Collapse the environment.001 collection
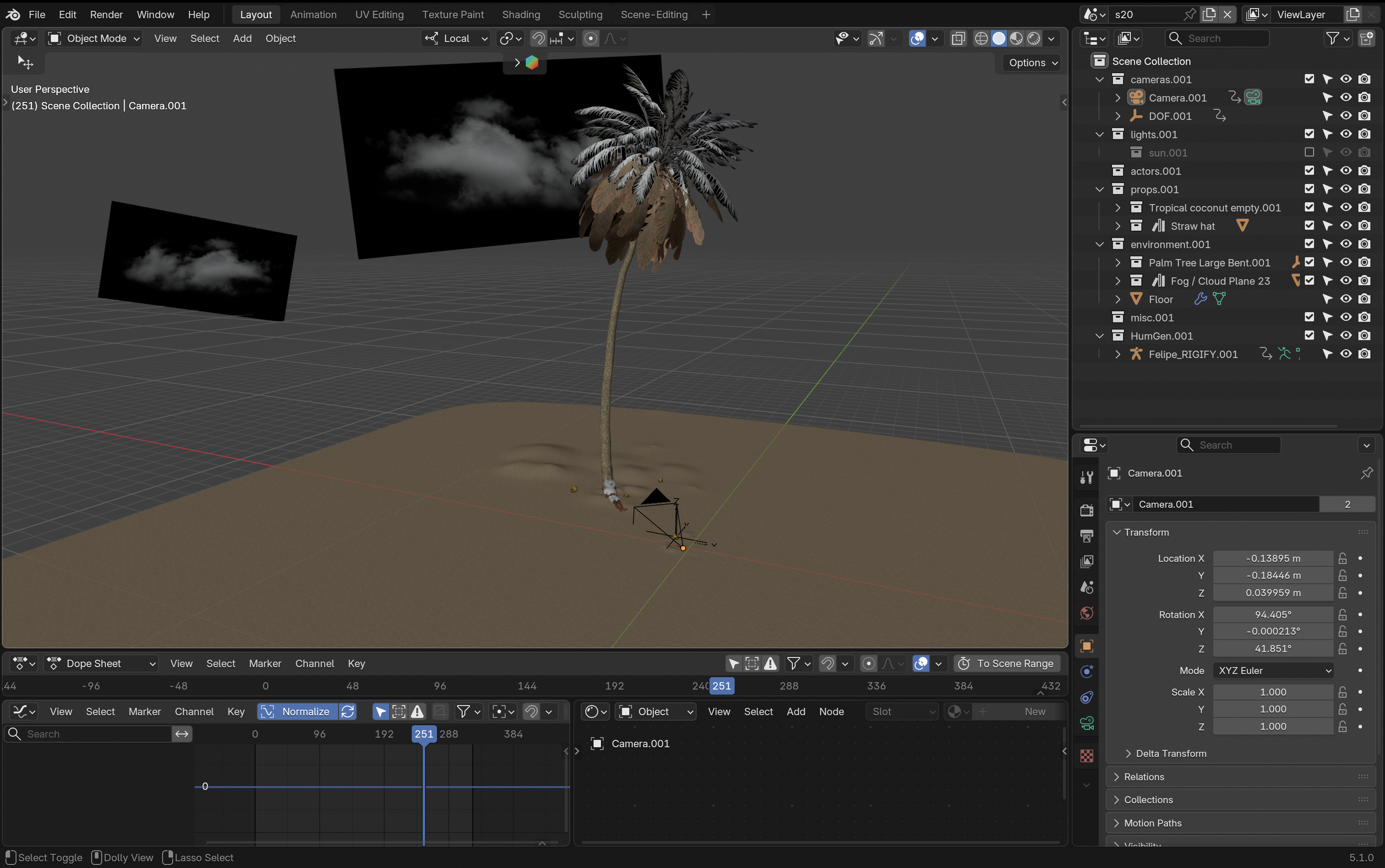This screenshot has height=868, width=1385. 1099,244
